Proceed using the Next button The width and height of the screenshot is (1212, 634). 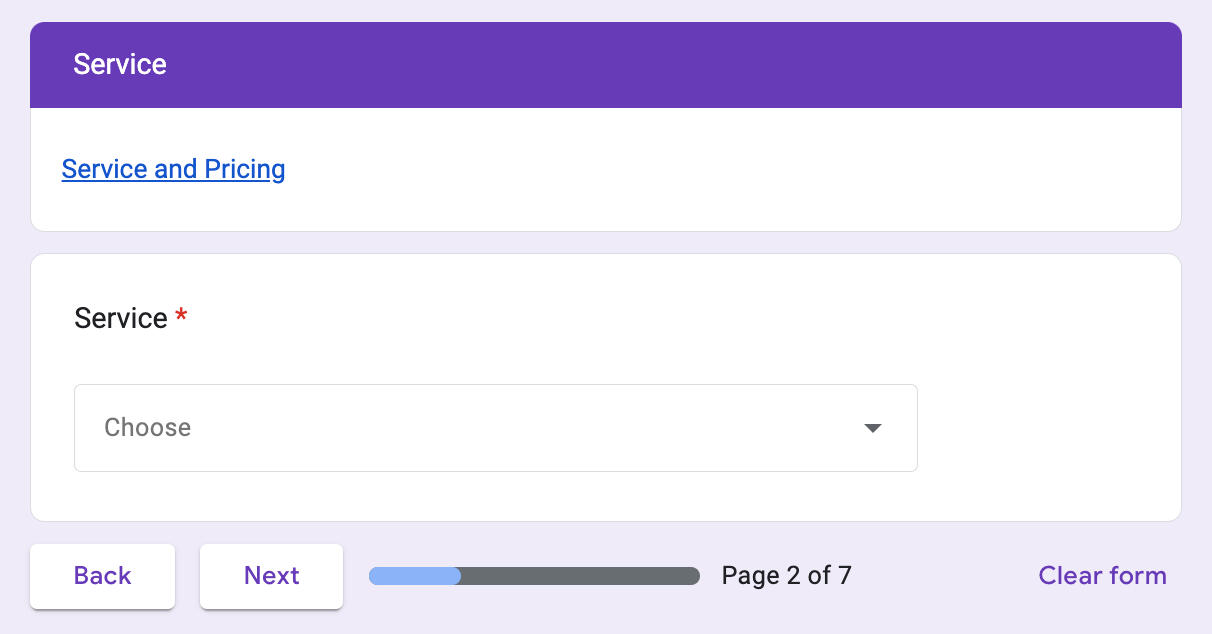pos(271,576)
